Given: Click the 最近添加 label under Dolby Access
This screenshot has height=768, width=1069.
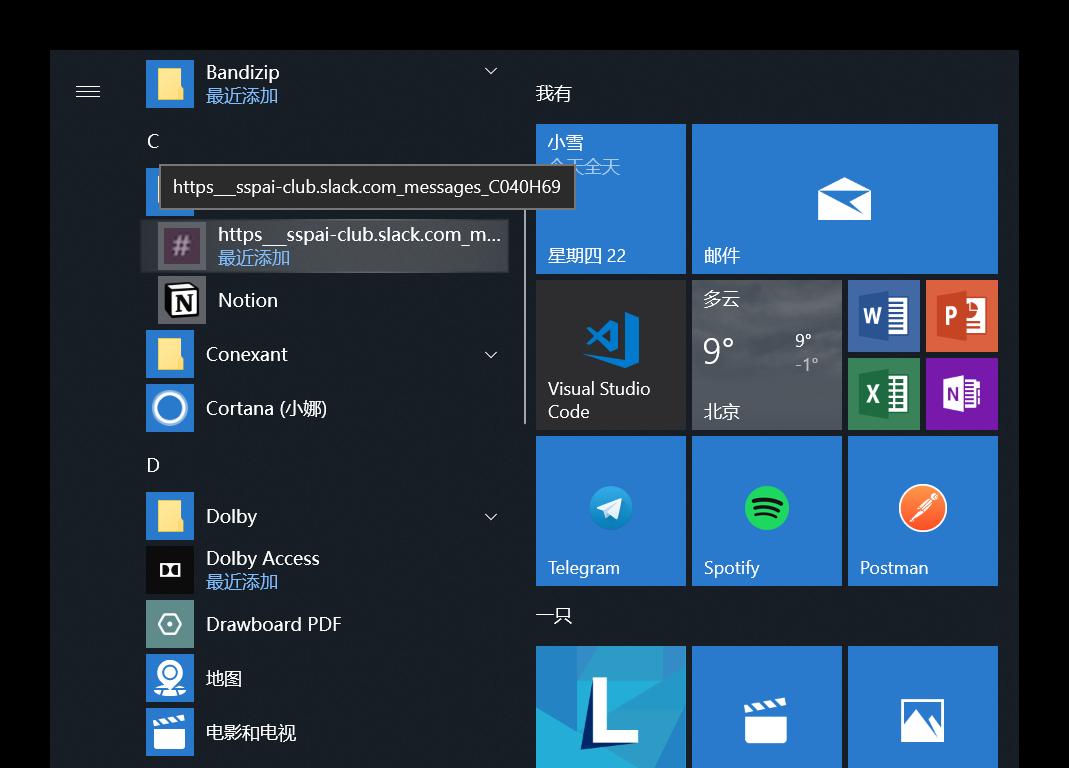Looking at the screenshot, I should click(x=242, y=582).
